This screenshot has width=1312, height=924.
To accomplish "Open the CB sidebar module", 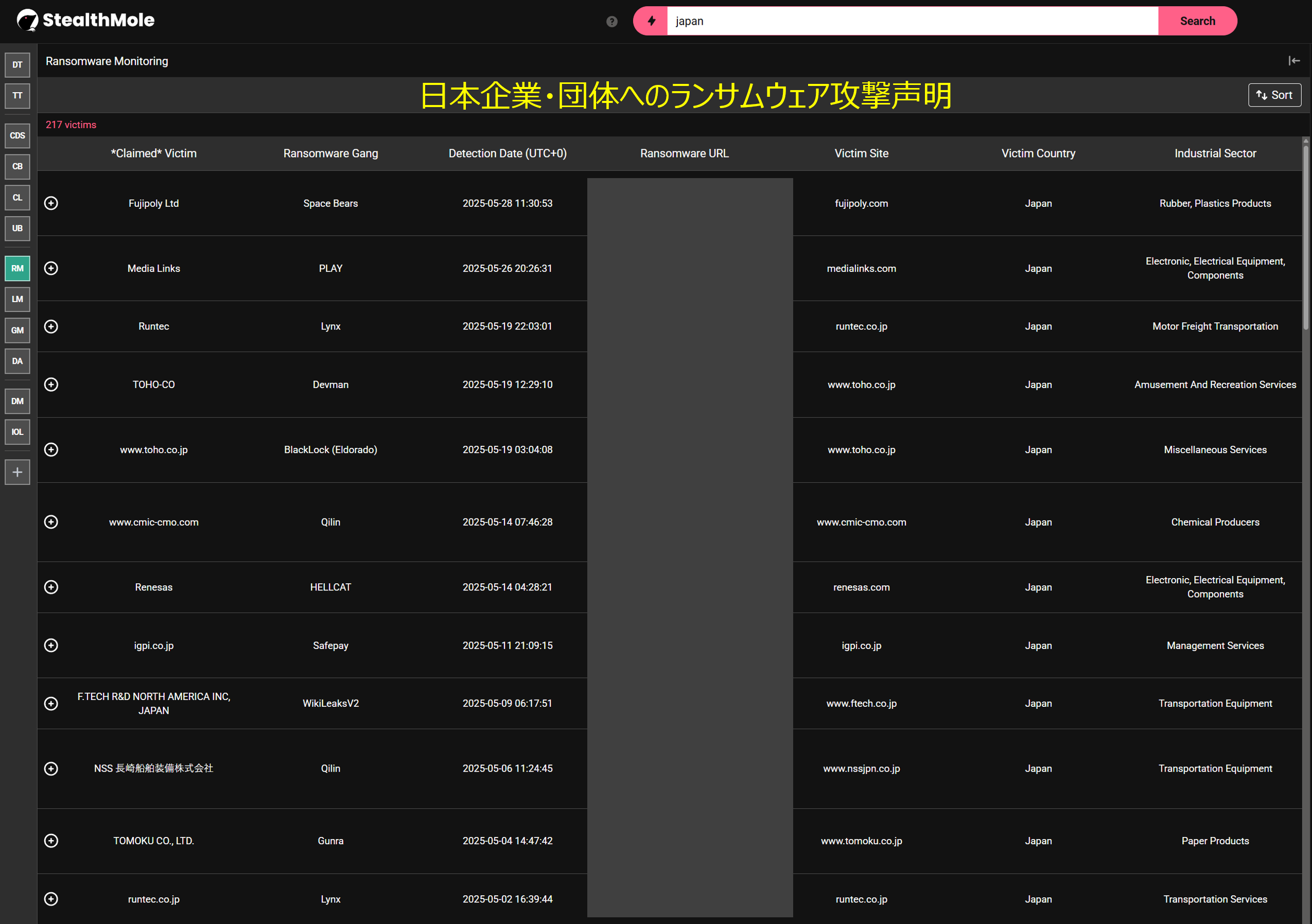I will pos(17,166).
